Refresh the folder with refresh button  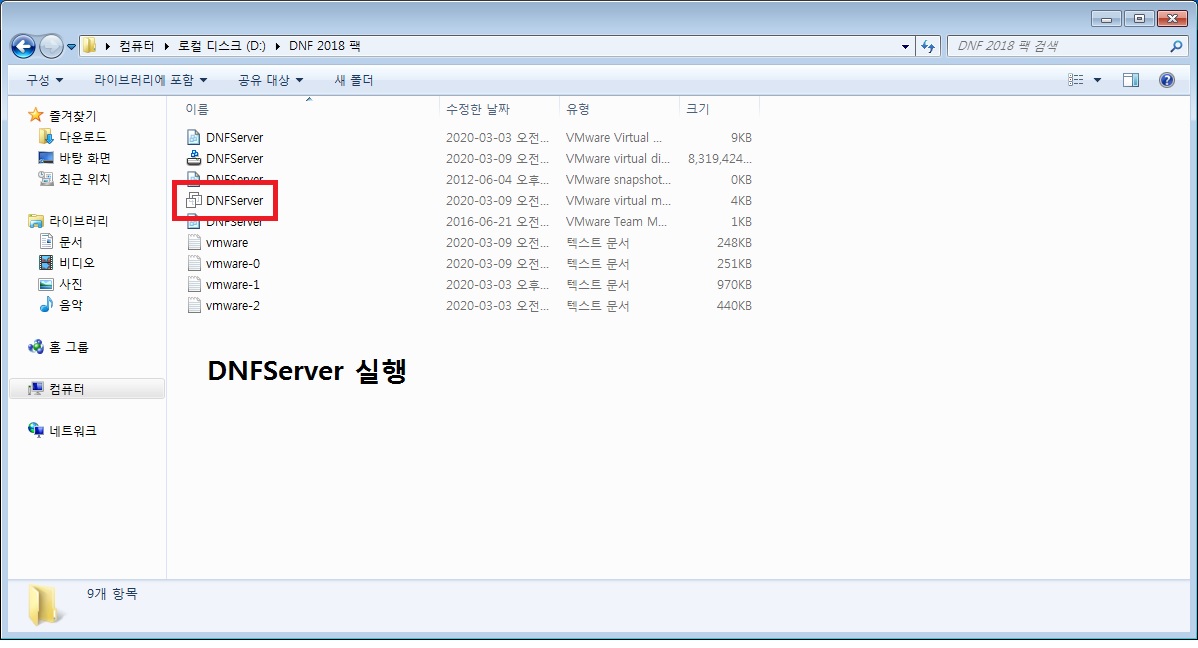tap(928, 47)
